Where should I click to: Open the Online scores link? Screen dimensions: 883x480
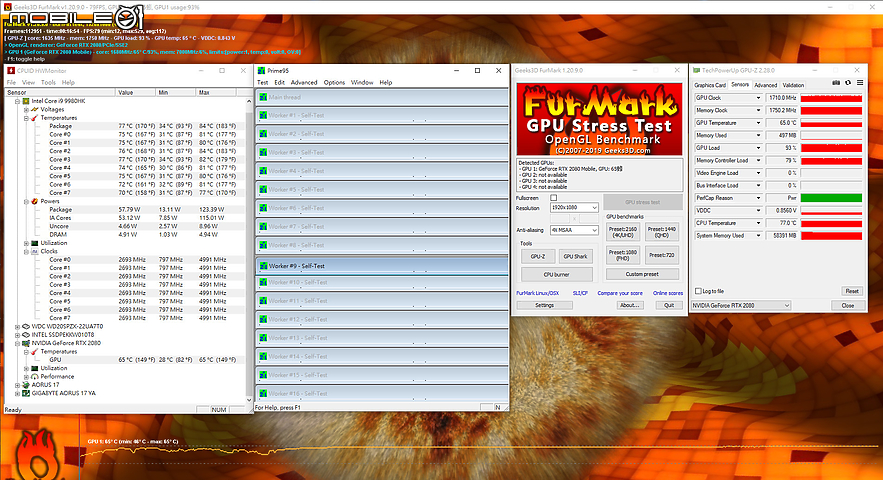tap(668, 293)
